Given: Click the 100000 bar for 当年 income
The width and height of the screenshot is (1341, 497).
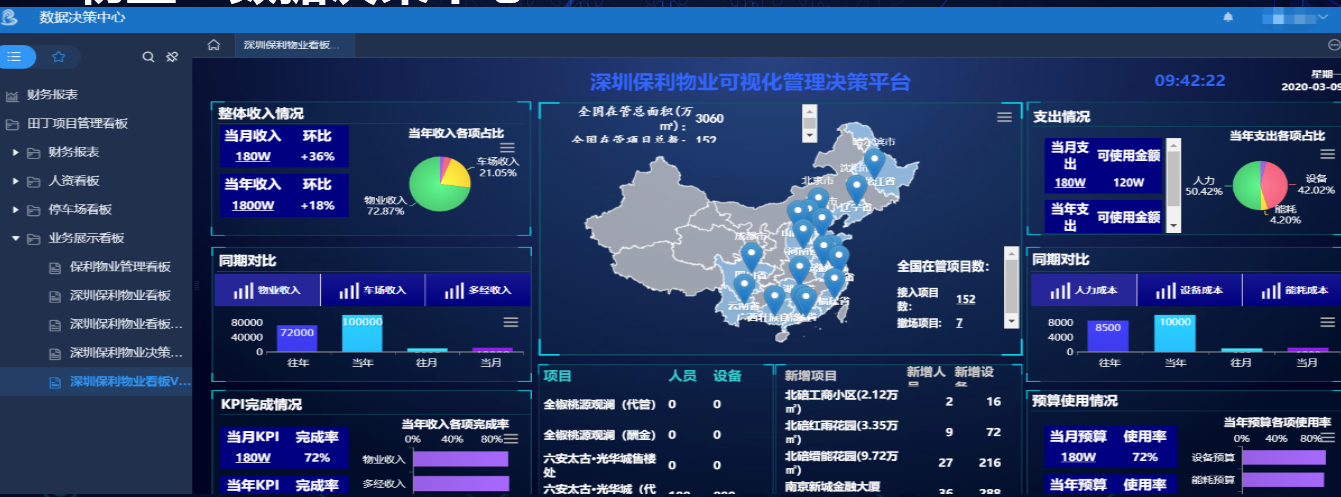Looking at the screenshot, I should (x=362, y=333).
